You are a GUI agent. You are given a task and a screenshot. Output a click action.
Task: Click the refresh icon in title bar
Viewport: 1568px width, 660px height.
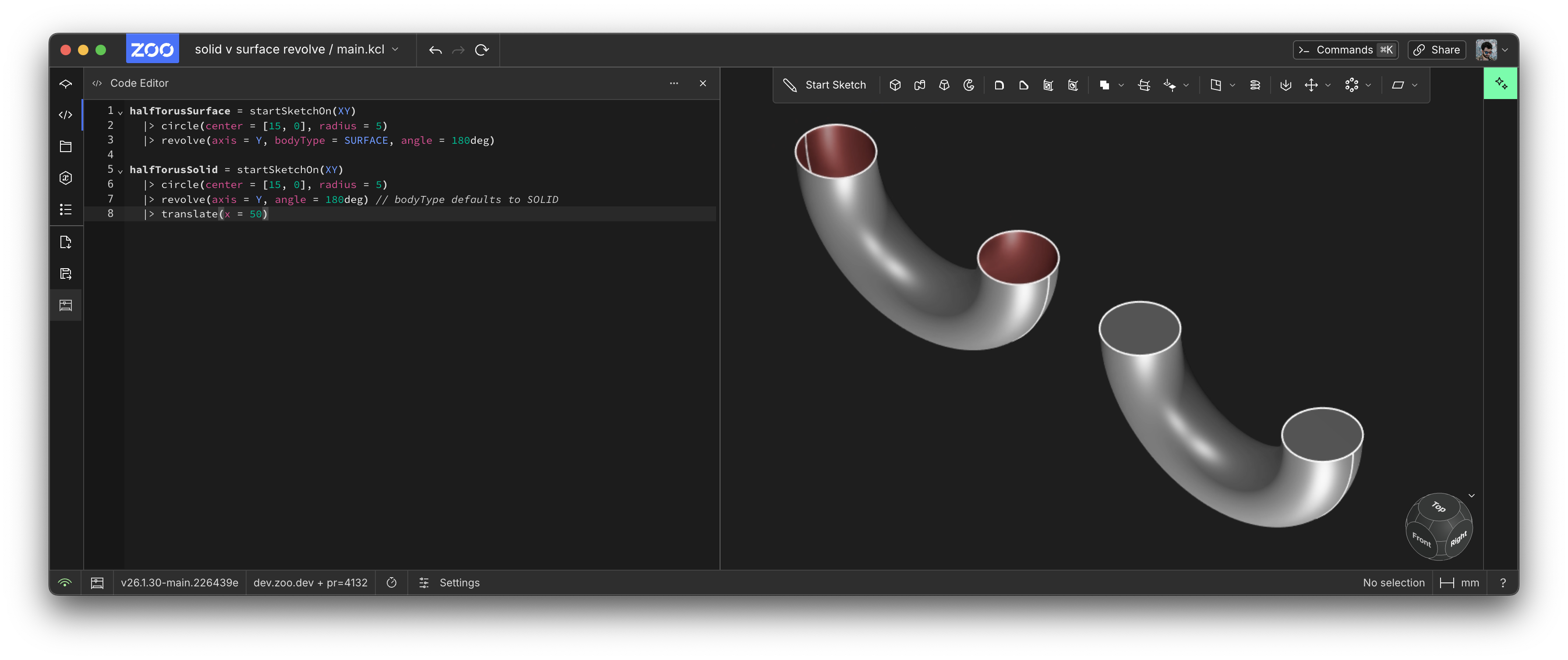point(481,50)
